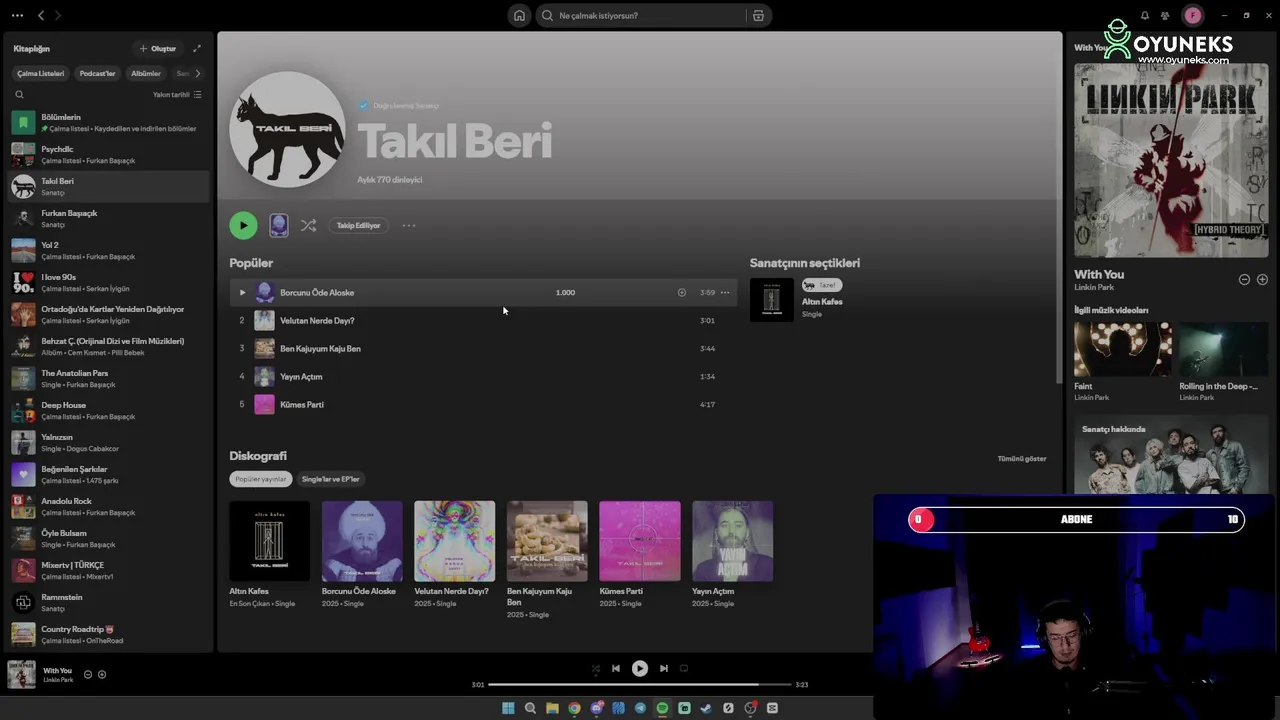The image size is (1280, 720).
Task: Open the Browse icon inside search bar
Action: click(758, 15)
